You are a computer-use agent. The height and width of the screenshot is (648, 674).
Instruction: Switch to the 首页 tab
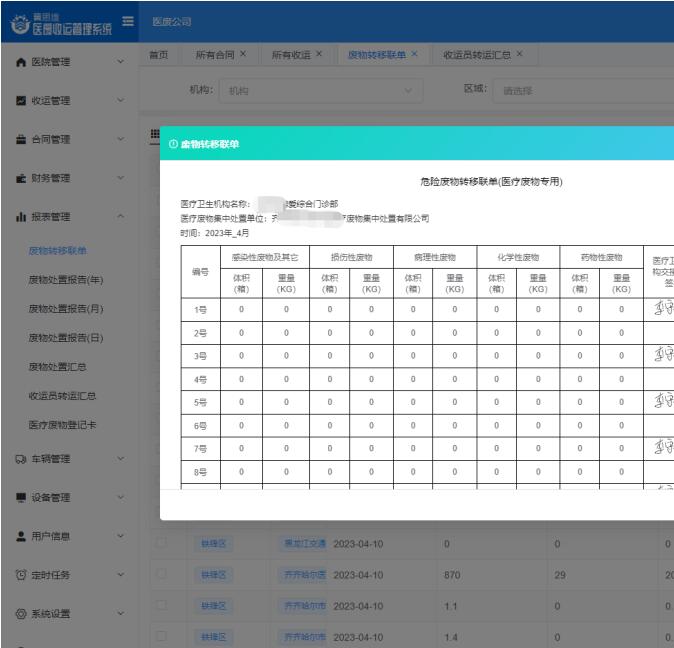tap(158, 54)
